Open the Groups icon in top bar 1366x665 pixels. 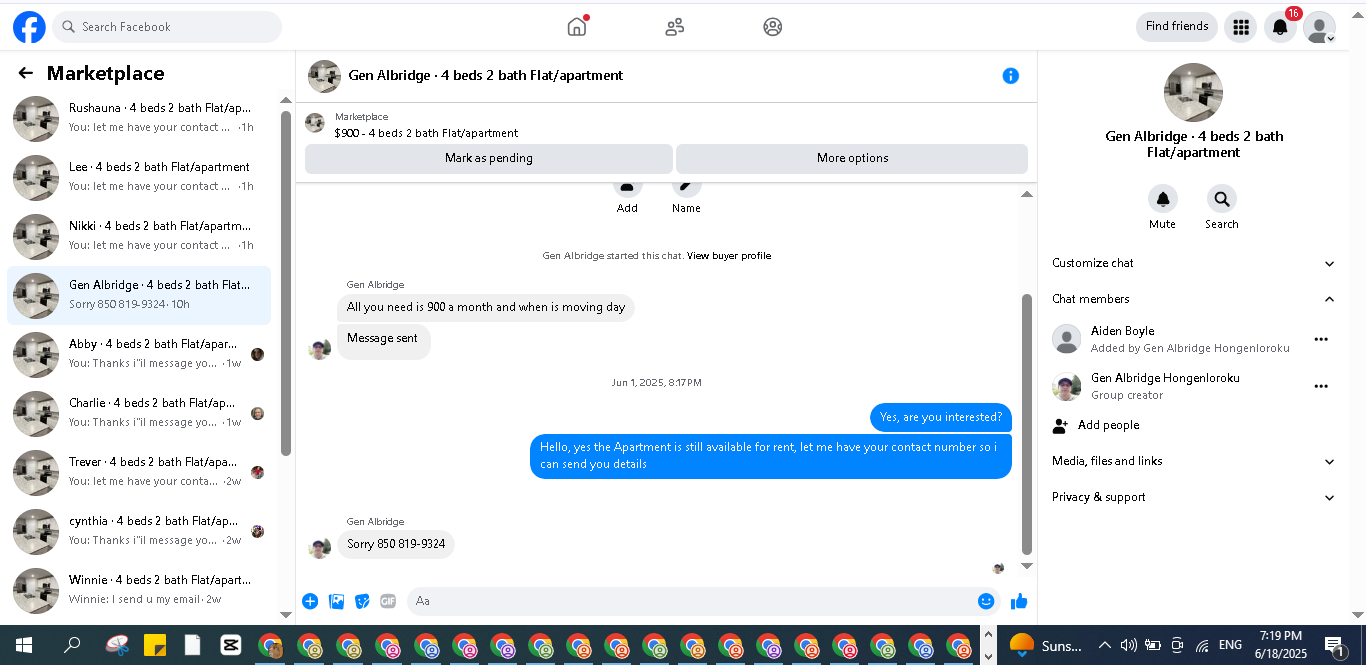pos(773,27)
